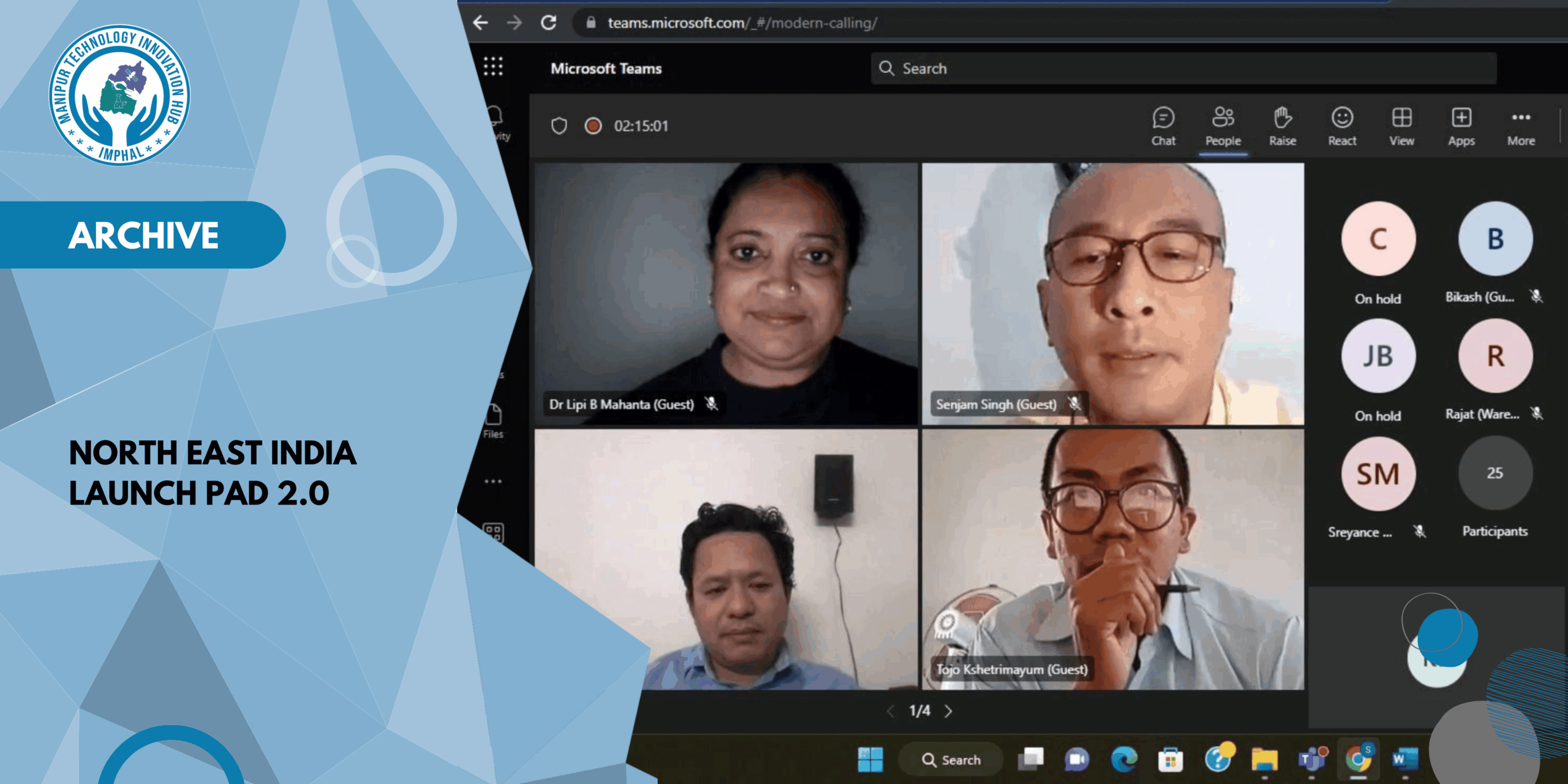
Task: Click the Dr Lipi B Mahanta (Guest) name label
Action: point(621,404)
